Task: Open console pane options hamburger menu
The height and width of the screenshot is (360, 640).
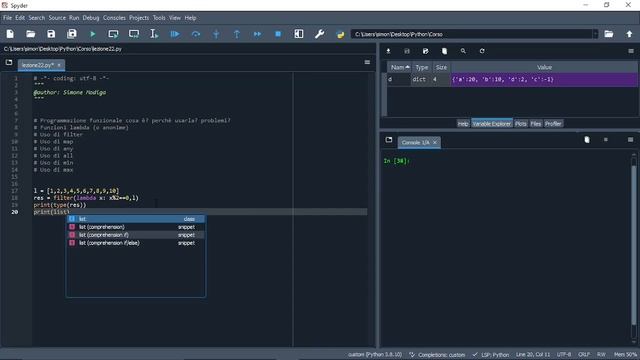Action: pos(631,140)
